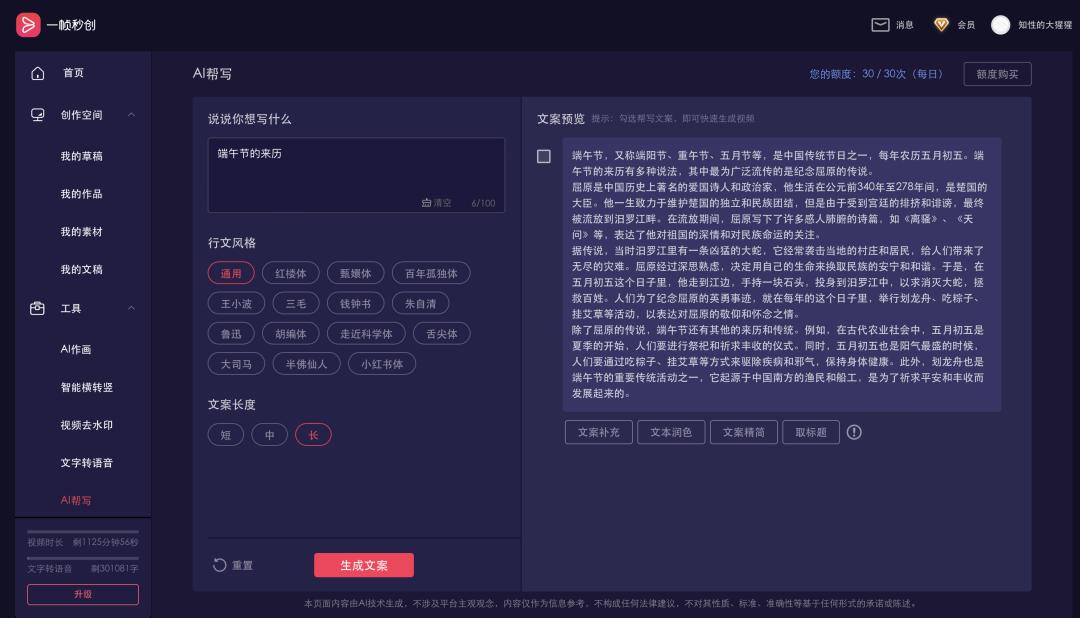Click the 创作空间 monitor icon
The image size is (1080, 618).
pyautogui.click(x=38, y=115)
